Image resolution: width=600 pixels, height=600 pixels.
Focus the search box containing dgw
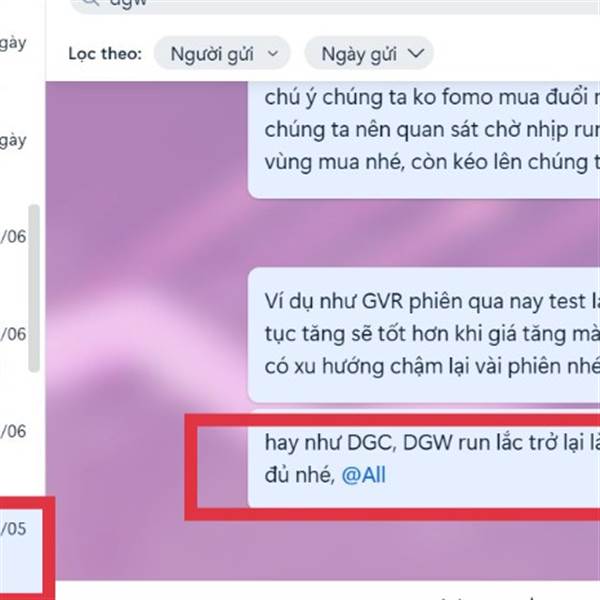336,5
